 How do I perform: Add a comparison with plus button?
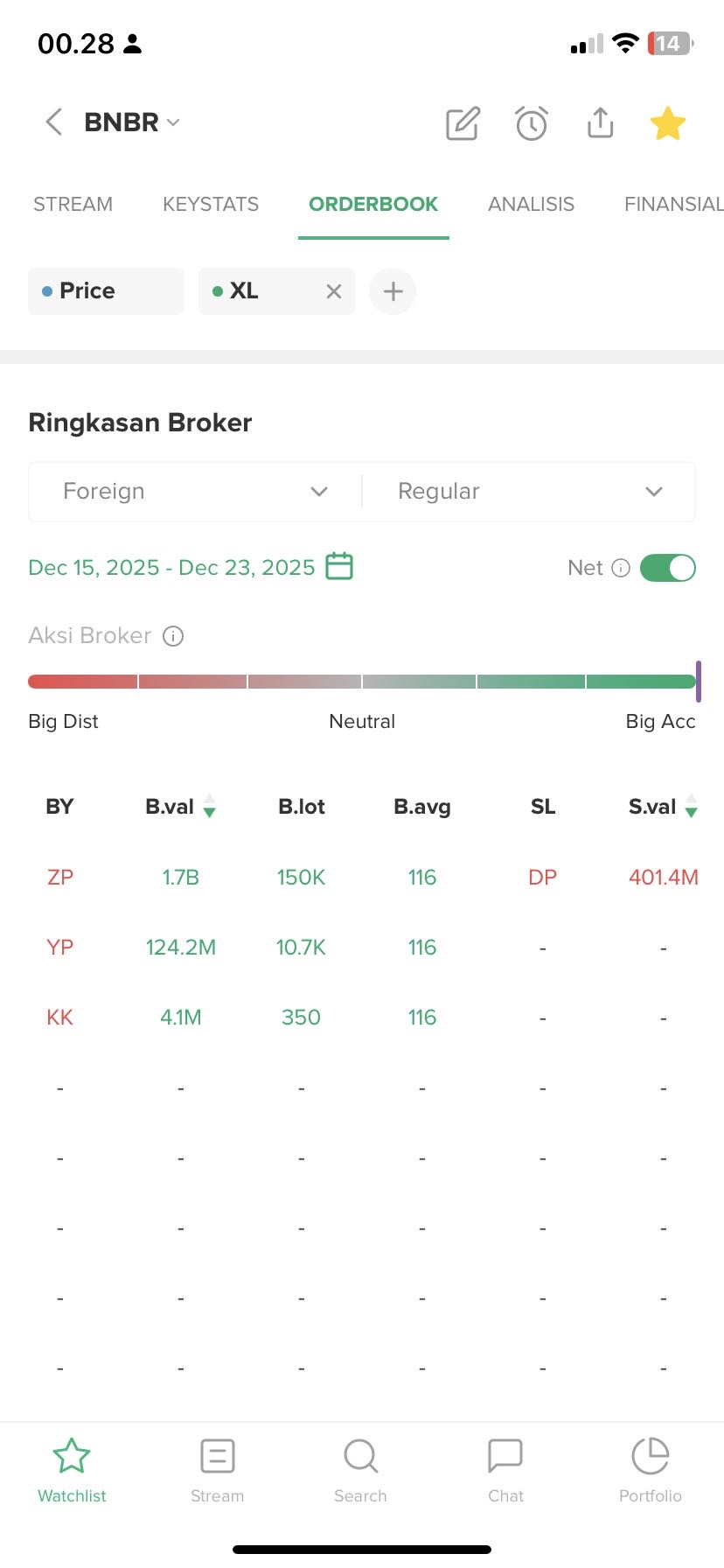tap(393, 291)
